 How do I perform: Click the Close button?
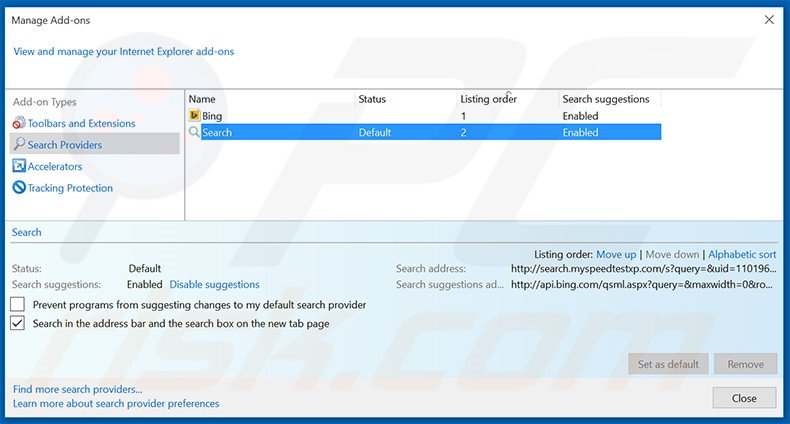click(744, 398)
